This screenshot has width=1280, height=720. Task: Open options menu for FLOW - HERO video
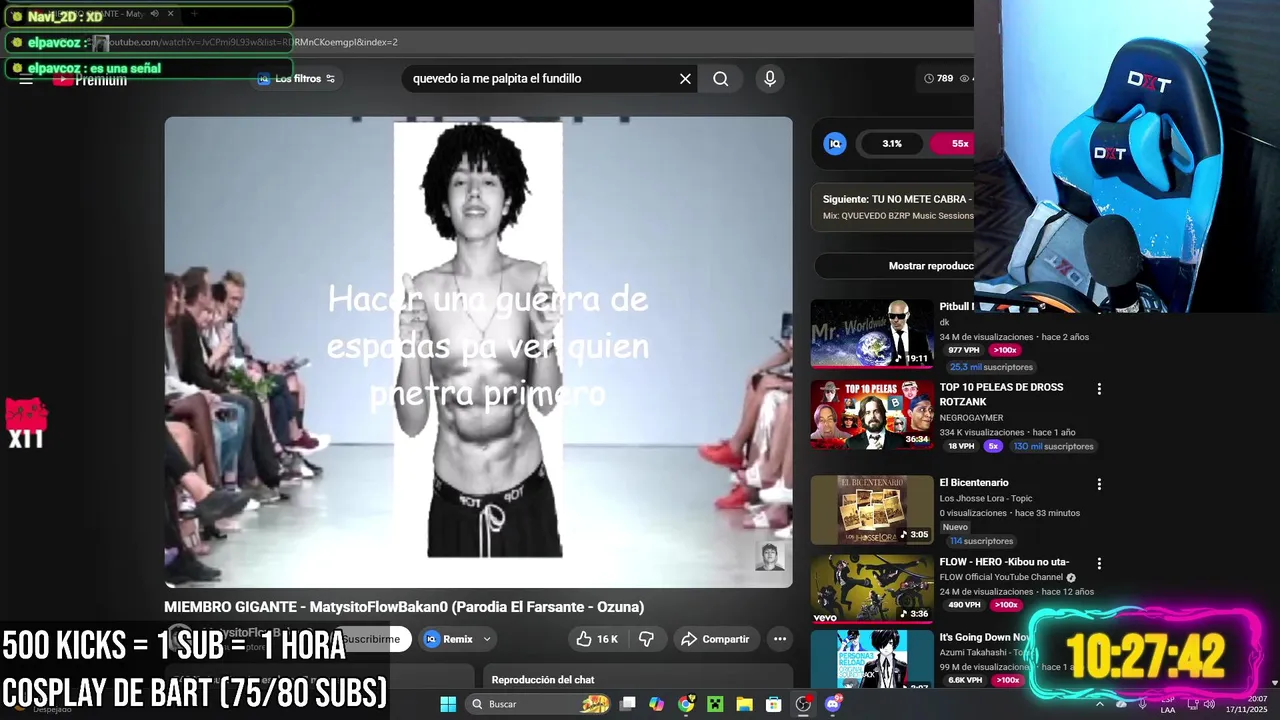click(x=1099, y=564)
